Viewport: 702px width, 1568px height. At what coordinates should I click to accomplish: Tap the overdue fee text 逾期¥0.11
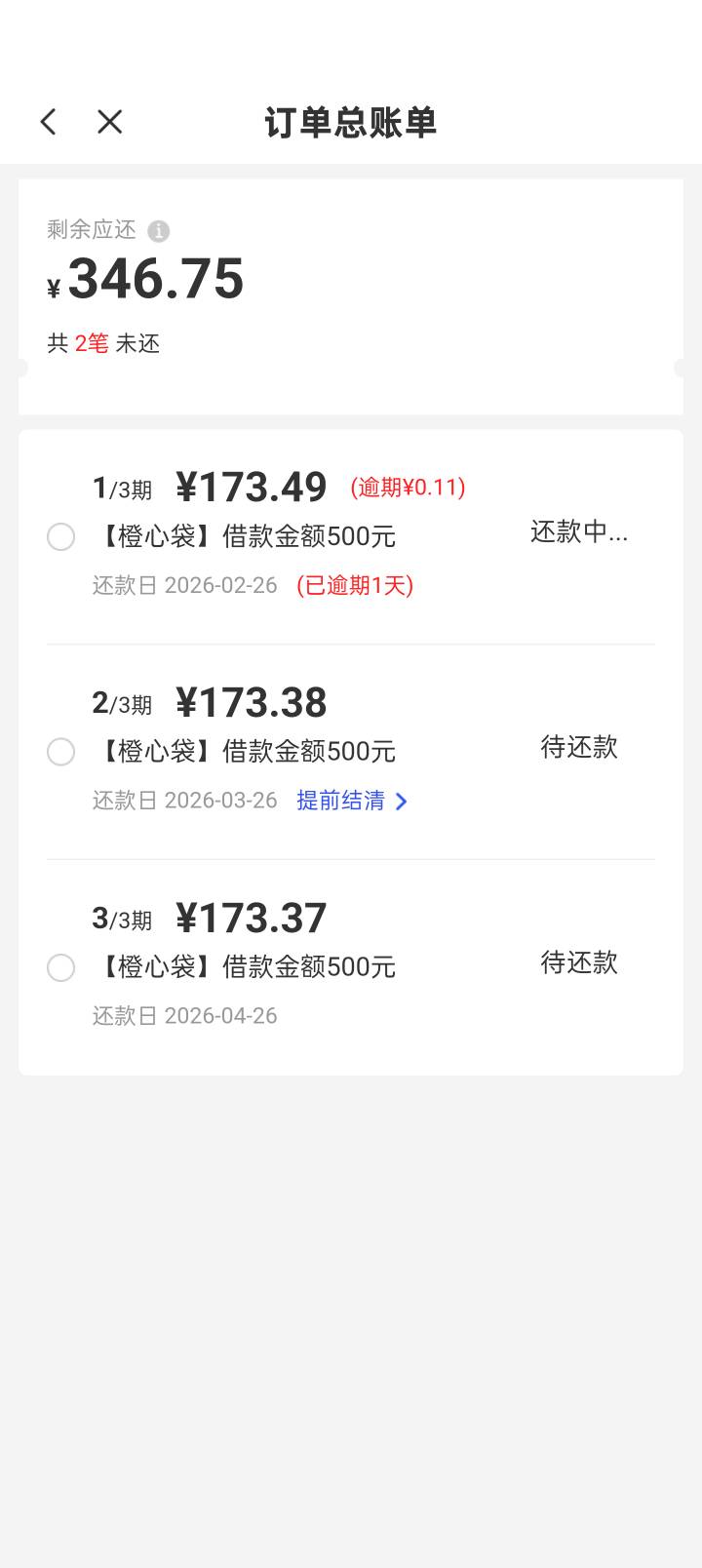pos(408,487)
